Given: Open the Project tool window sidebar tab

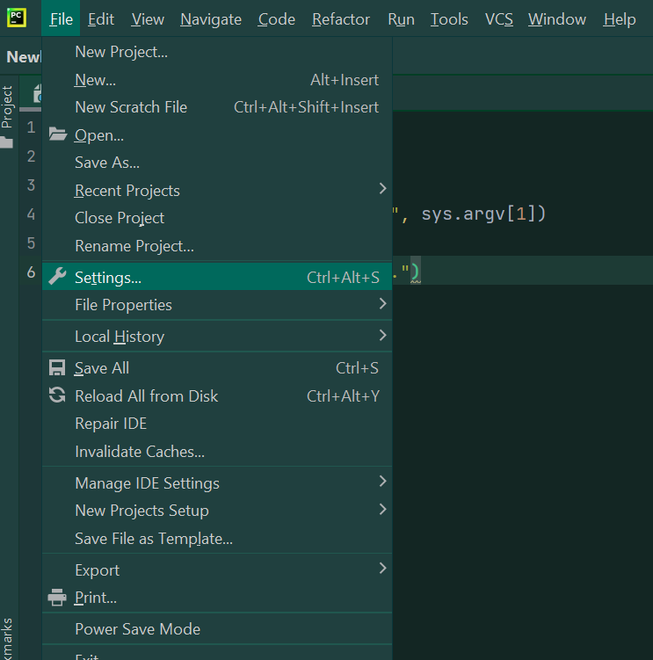Looking at the screenshot, I should point(8,107).
